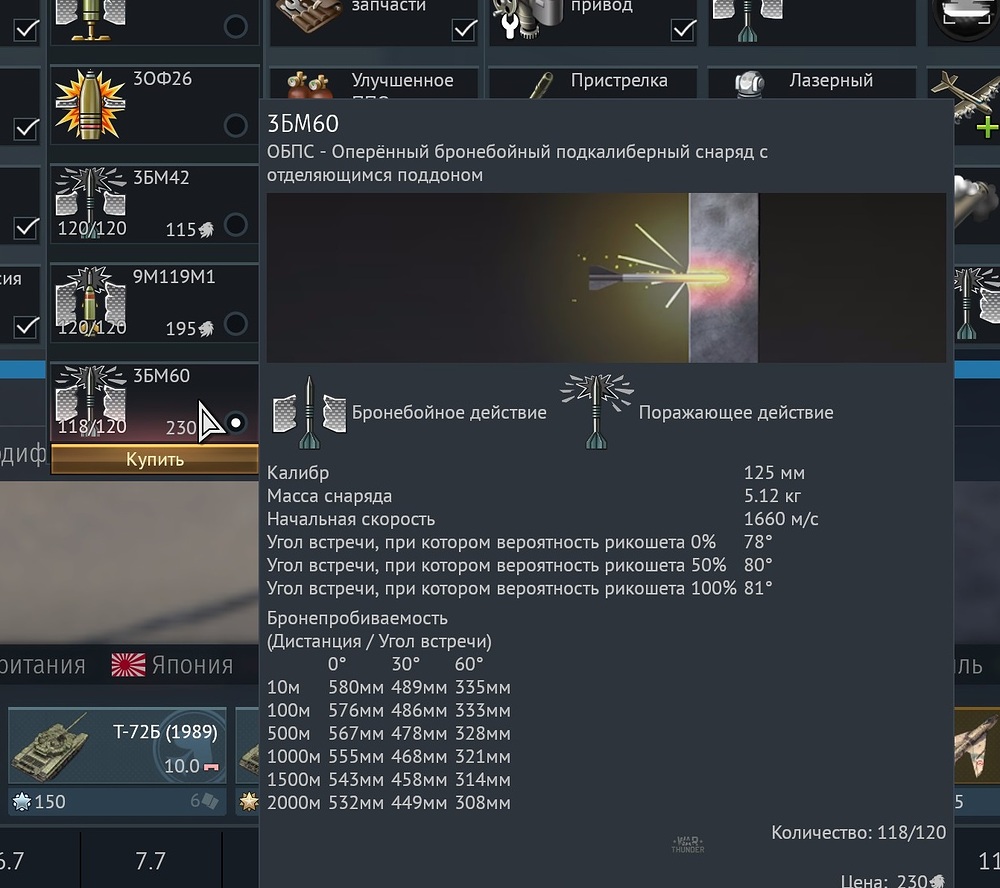Click the 468мм penetration value
The height and width of the screenshot is (888, 1000).
pos(419,757)
